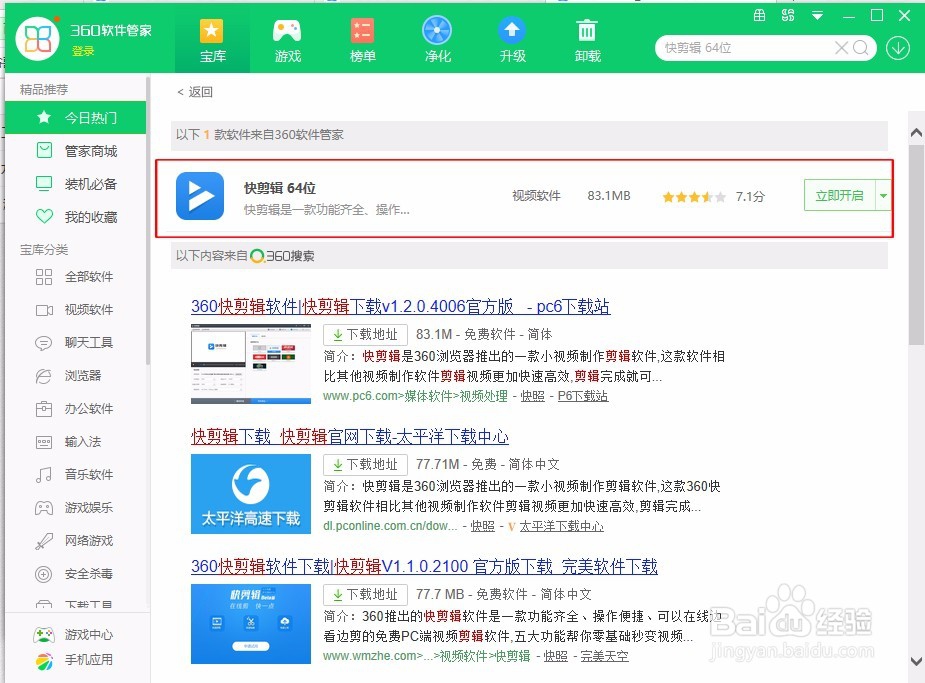Click the 太平洋高速下载 thumbnail
Image resolution: width=925 pixels, height=683 pixels.
[251, 494]
